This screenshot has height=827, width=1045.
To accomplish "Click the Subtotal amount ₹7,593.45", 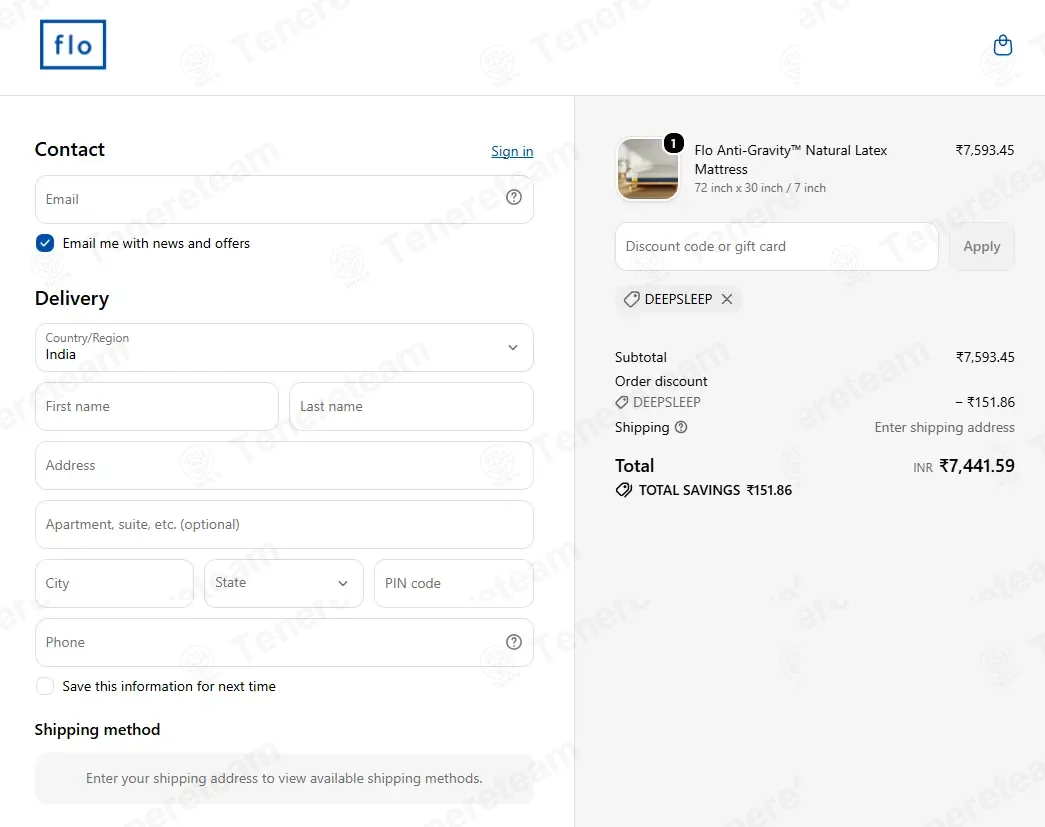I will click(x=985, y=357).
